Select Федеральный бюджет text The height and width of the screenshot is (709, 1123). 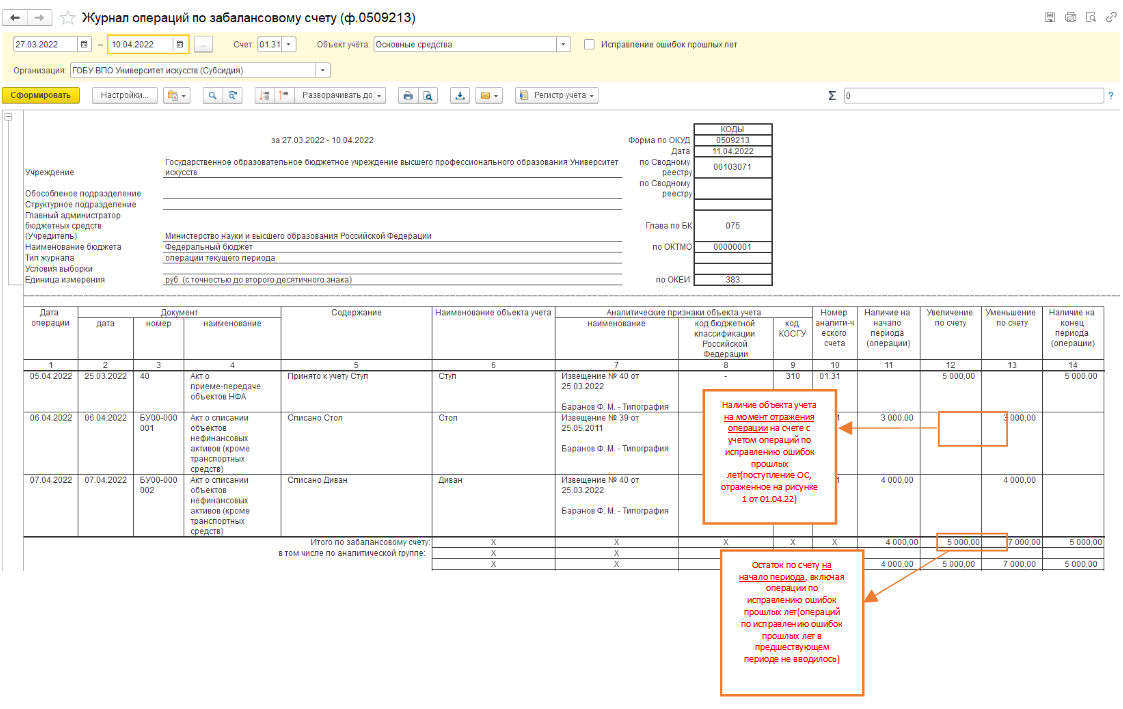pyautogui.click(x=208, y=247)
